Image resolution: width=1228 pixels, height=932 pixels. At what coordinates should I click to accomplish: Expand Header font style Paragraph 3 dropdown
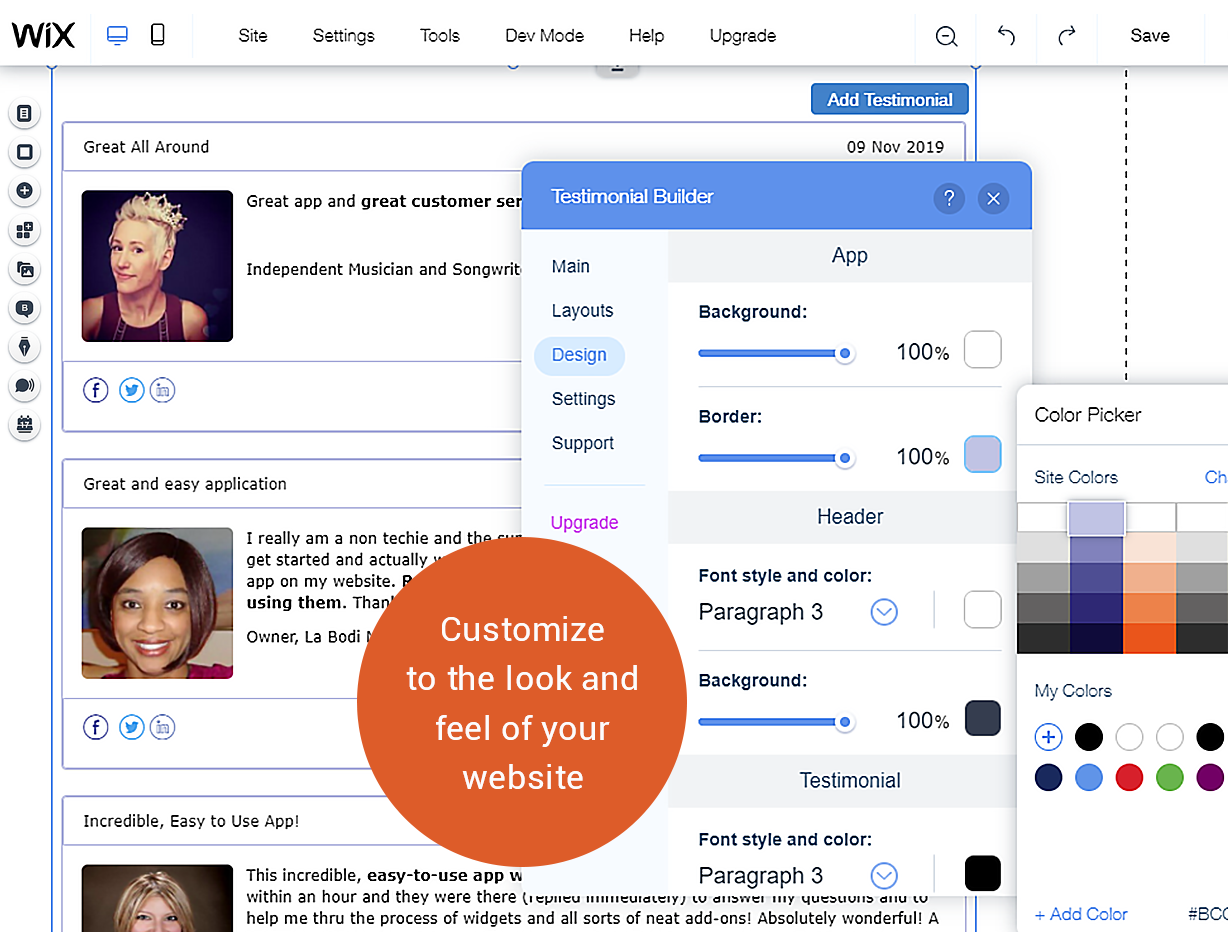(884, 612)
